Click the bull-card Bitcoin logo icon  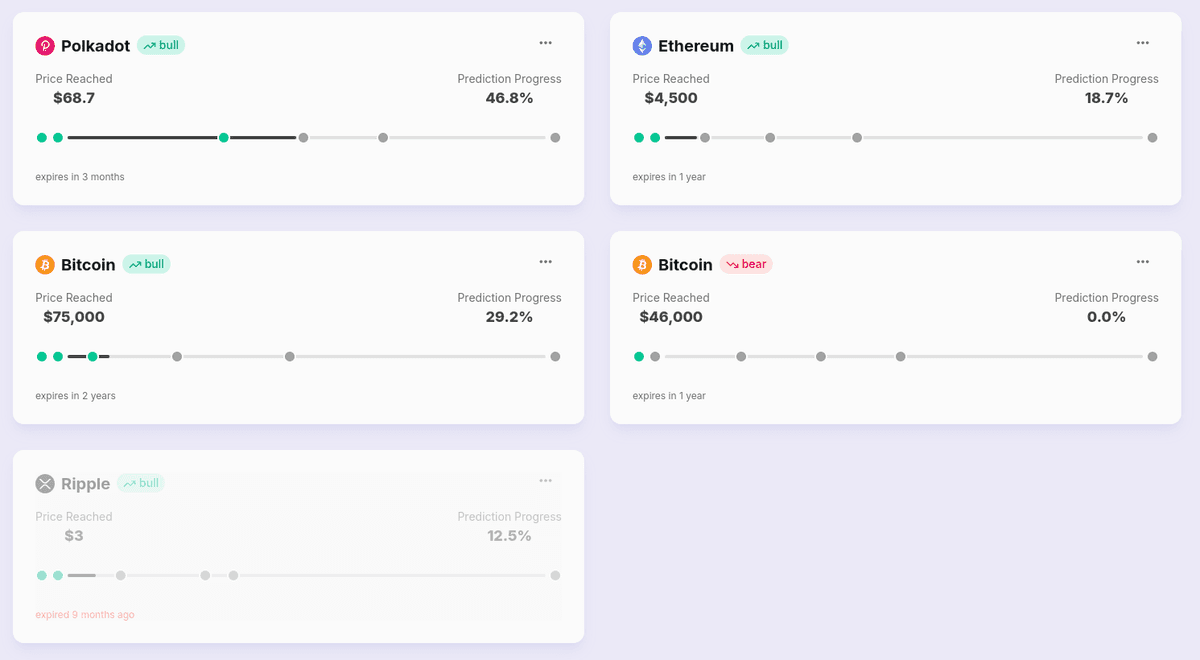45,265
